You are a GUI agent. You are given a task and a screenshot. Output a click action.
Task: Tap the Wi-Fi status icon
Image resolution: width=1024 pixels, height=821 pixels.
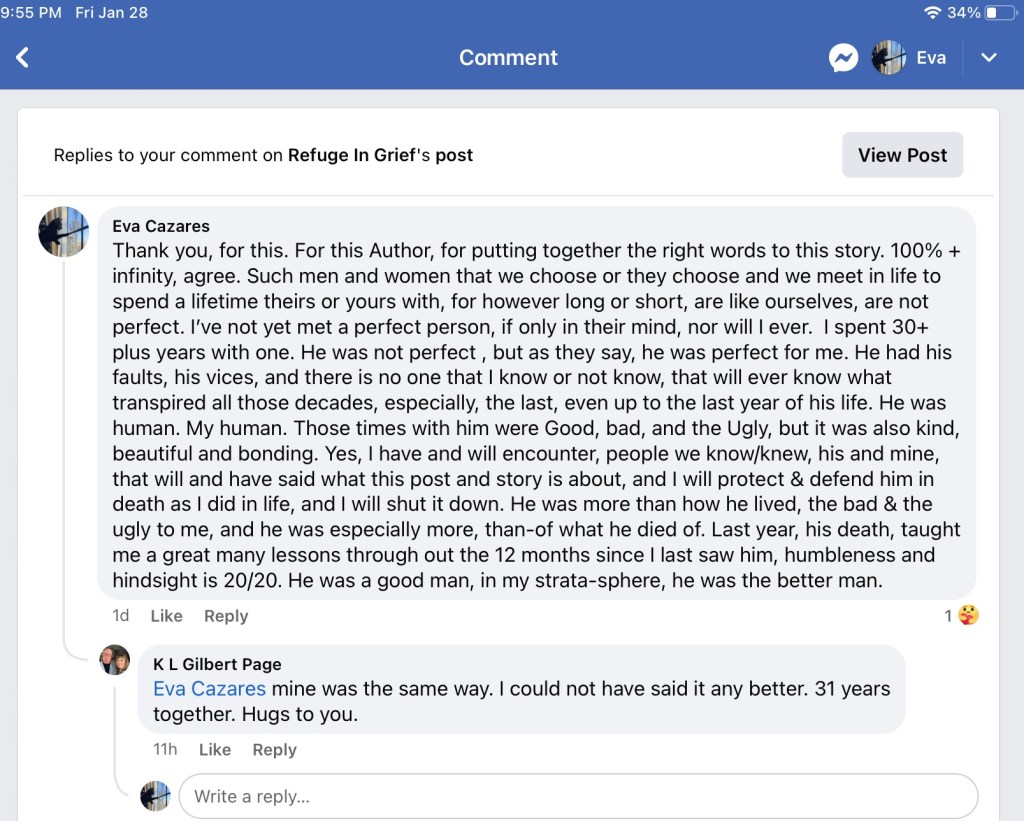(x=932, y=13)
